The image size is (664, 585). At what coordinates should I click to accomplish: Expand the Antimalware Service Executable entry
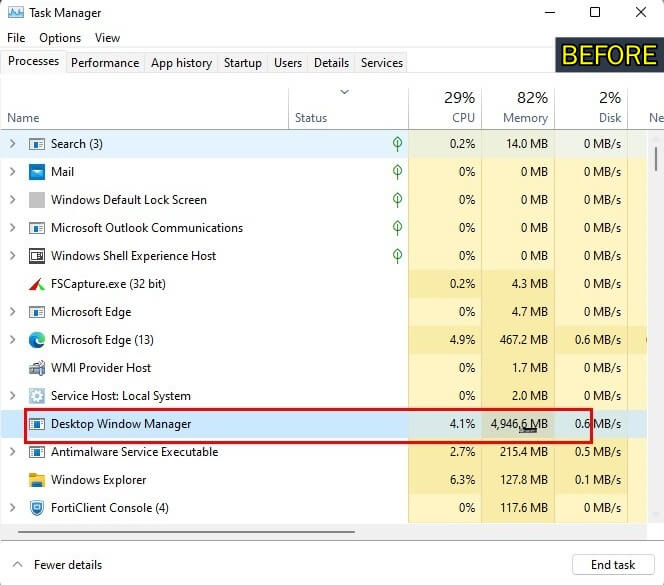pyautogui.click(x=13, y=452)
